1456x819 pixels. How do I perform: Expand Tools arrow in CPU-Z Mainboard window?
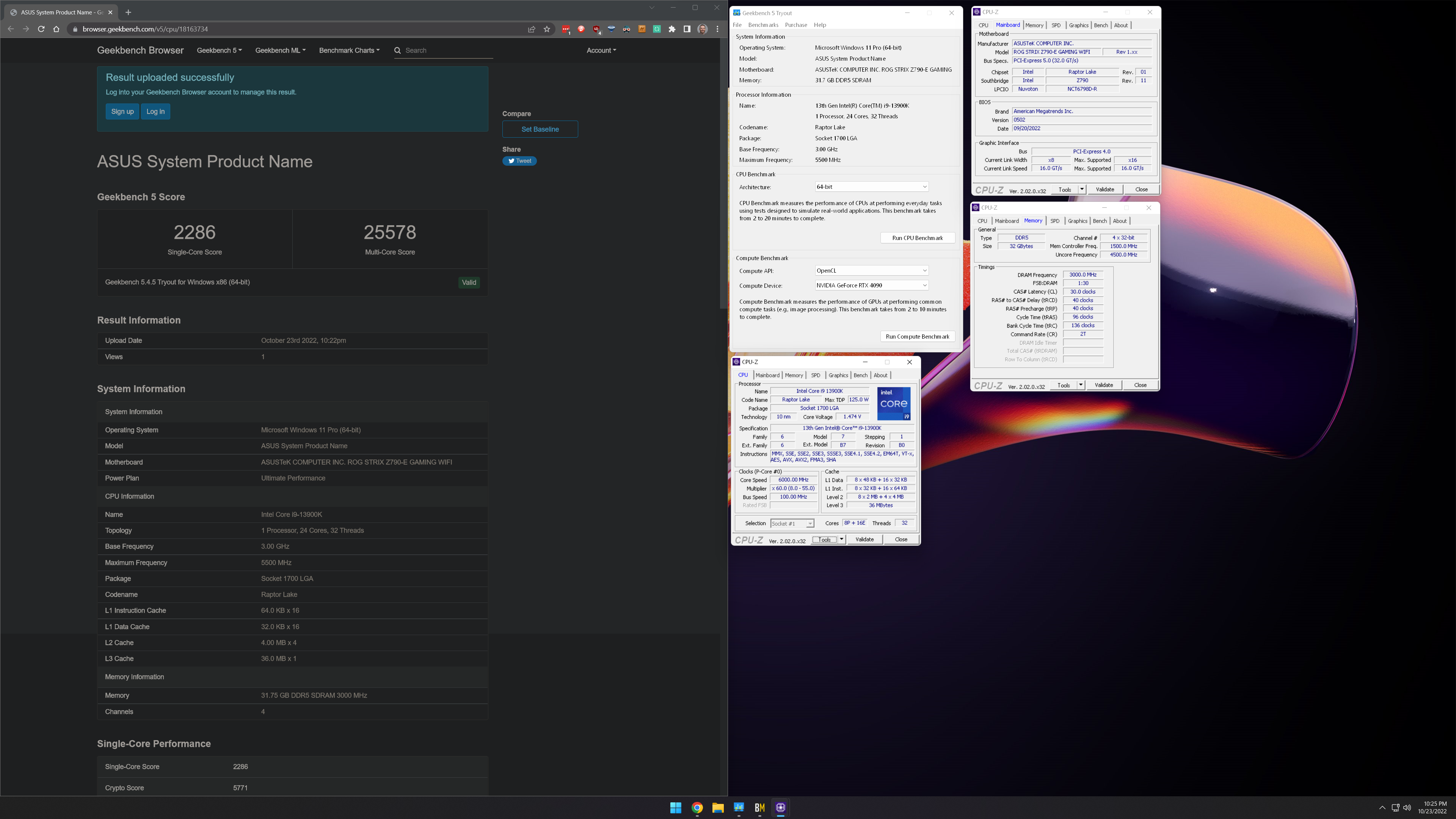1082,189
